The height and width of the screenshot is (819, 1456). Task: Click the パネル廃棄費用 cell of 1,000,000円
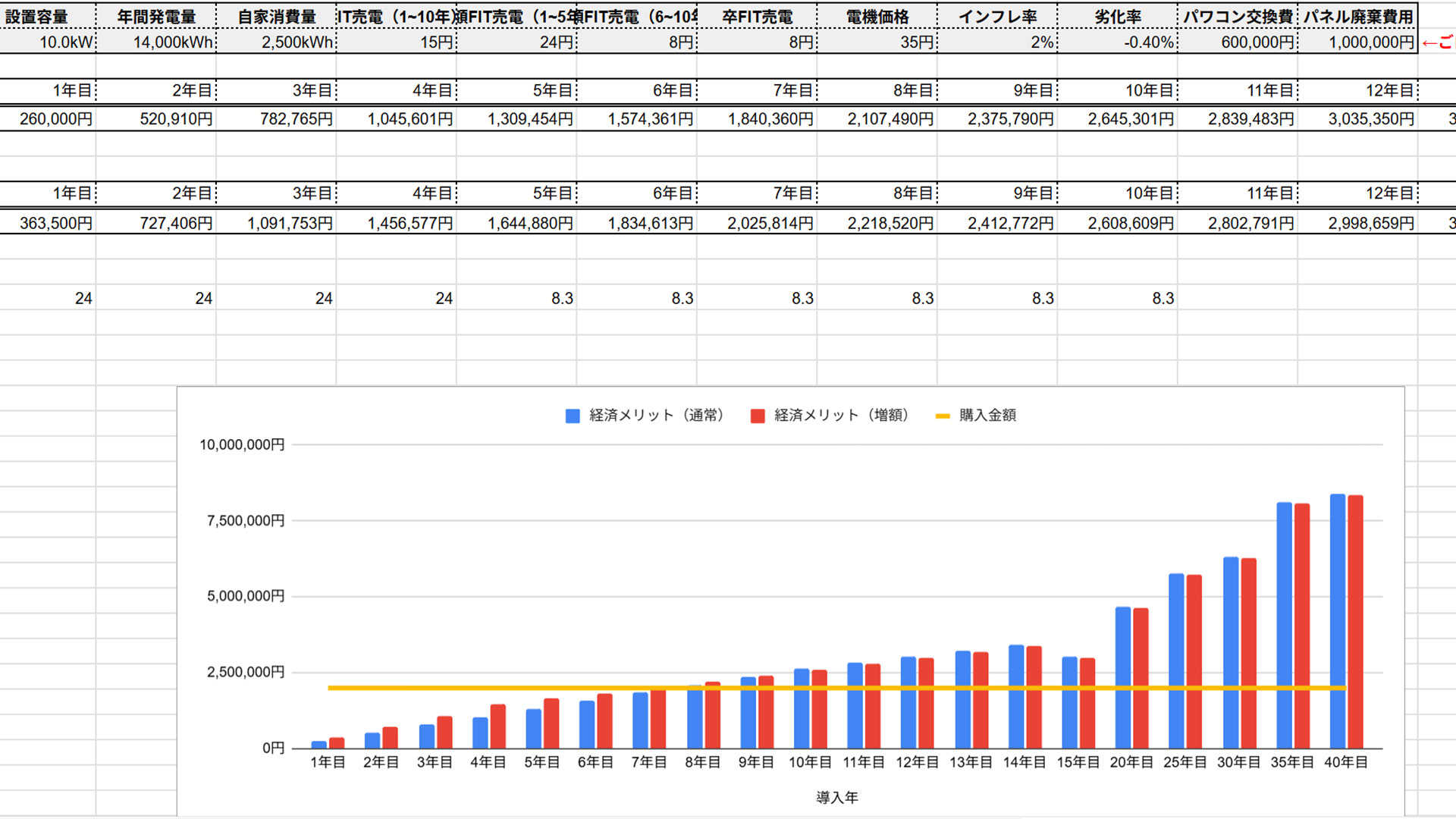pyautogui.click(x=1369, y=42)
